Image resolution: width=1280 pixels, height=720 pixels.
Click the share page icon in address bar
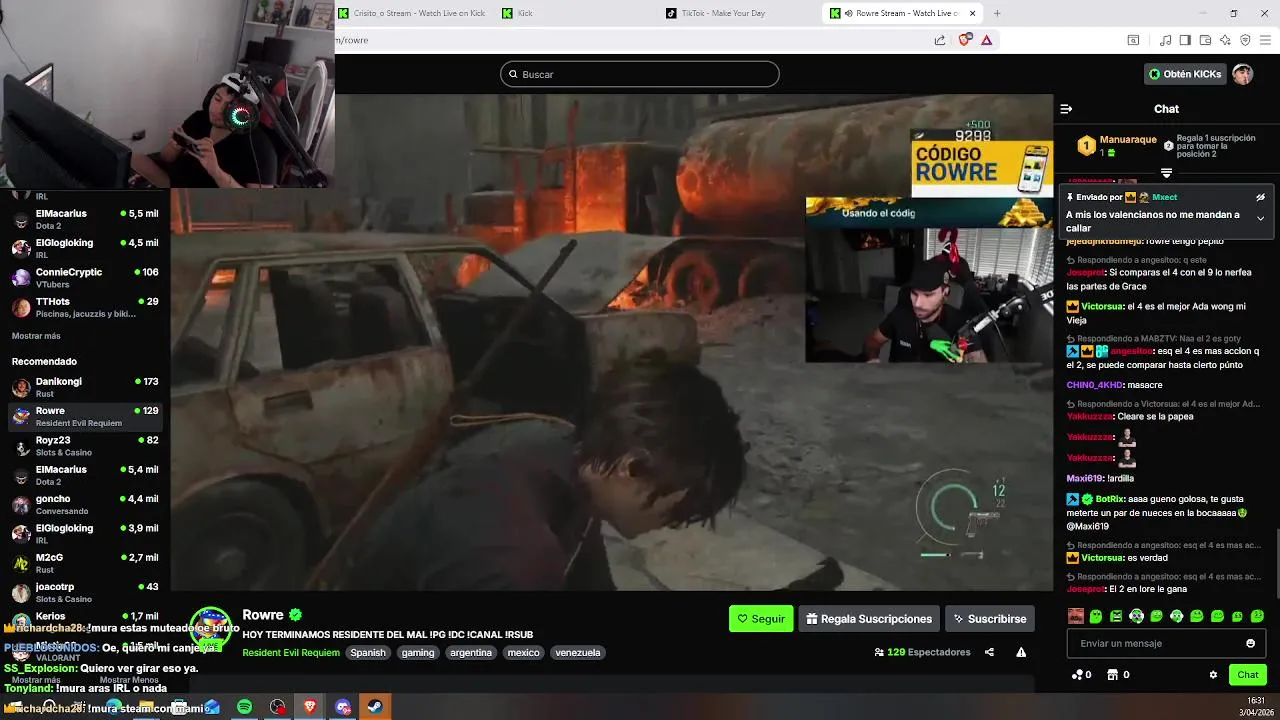tap(940, 40)
